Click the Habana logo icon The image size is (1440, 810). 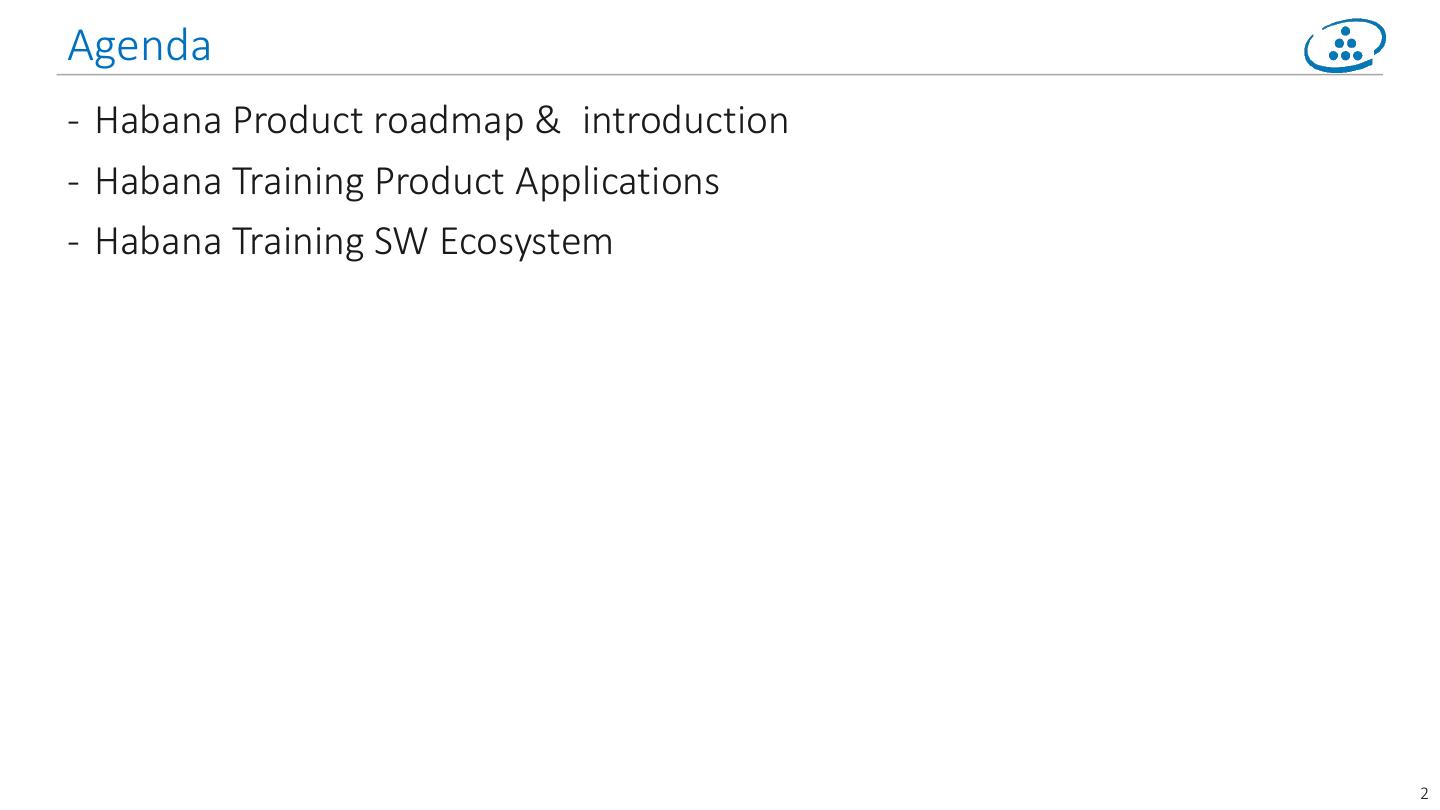coord(1345,46)
